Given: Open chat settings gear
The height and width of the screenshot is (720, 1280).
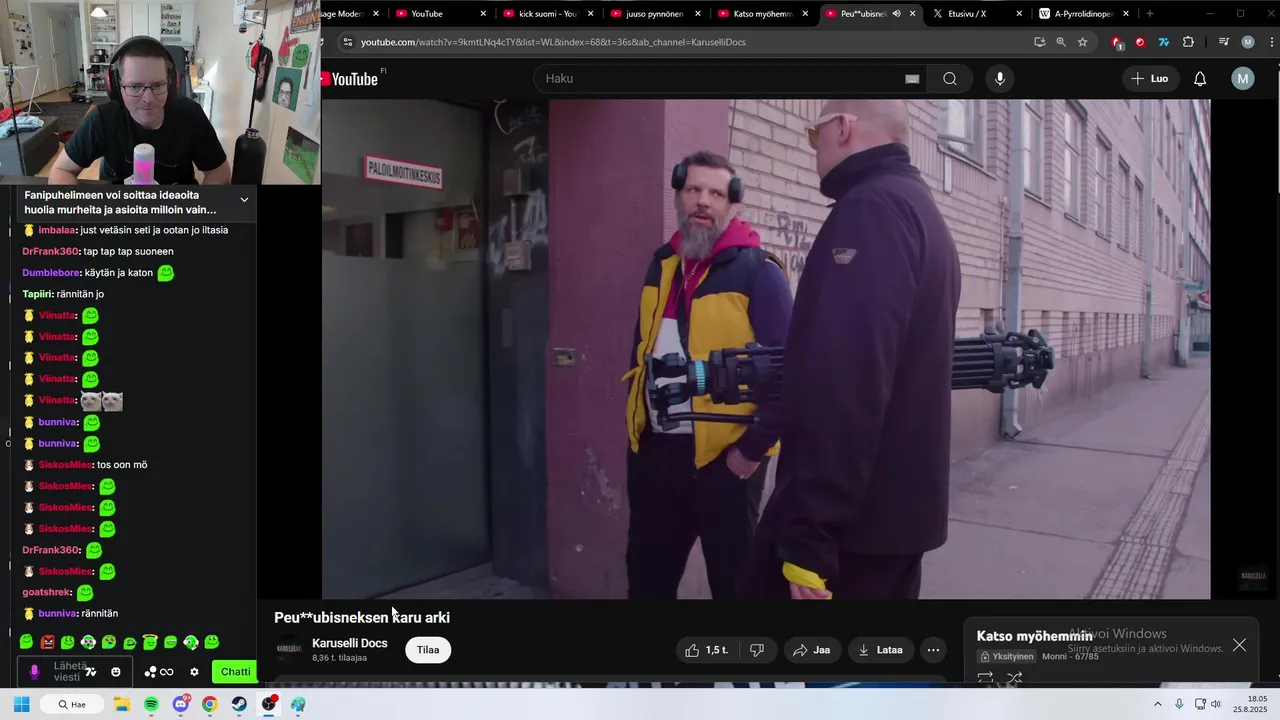Looking at the screenshot, I should pos(194,672).
